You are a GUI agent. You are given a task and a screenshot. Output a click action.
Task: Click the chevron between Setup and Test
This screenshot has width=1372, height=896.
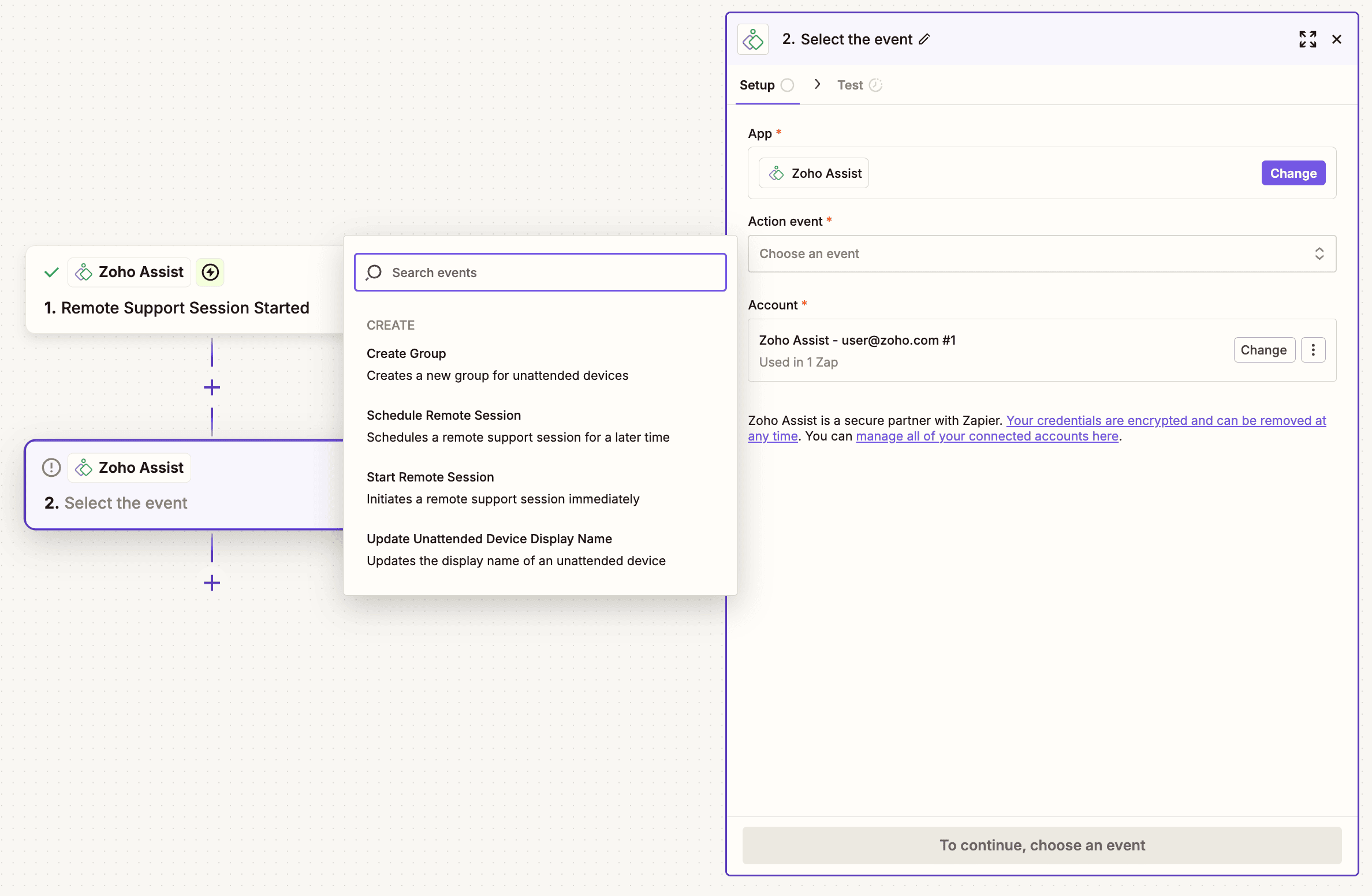(x=817, y=84)
